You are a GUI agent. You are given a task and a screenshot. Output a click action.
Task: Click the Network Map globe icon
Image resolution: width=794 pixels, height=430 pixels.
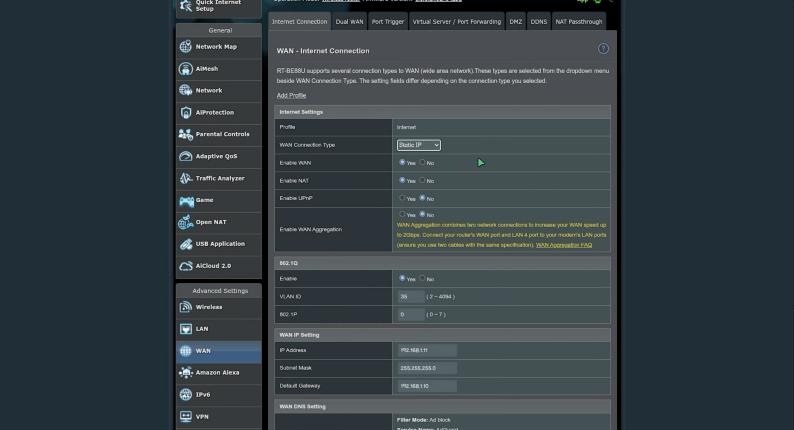click(x=186, y=47)
